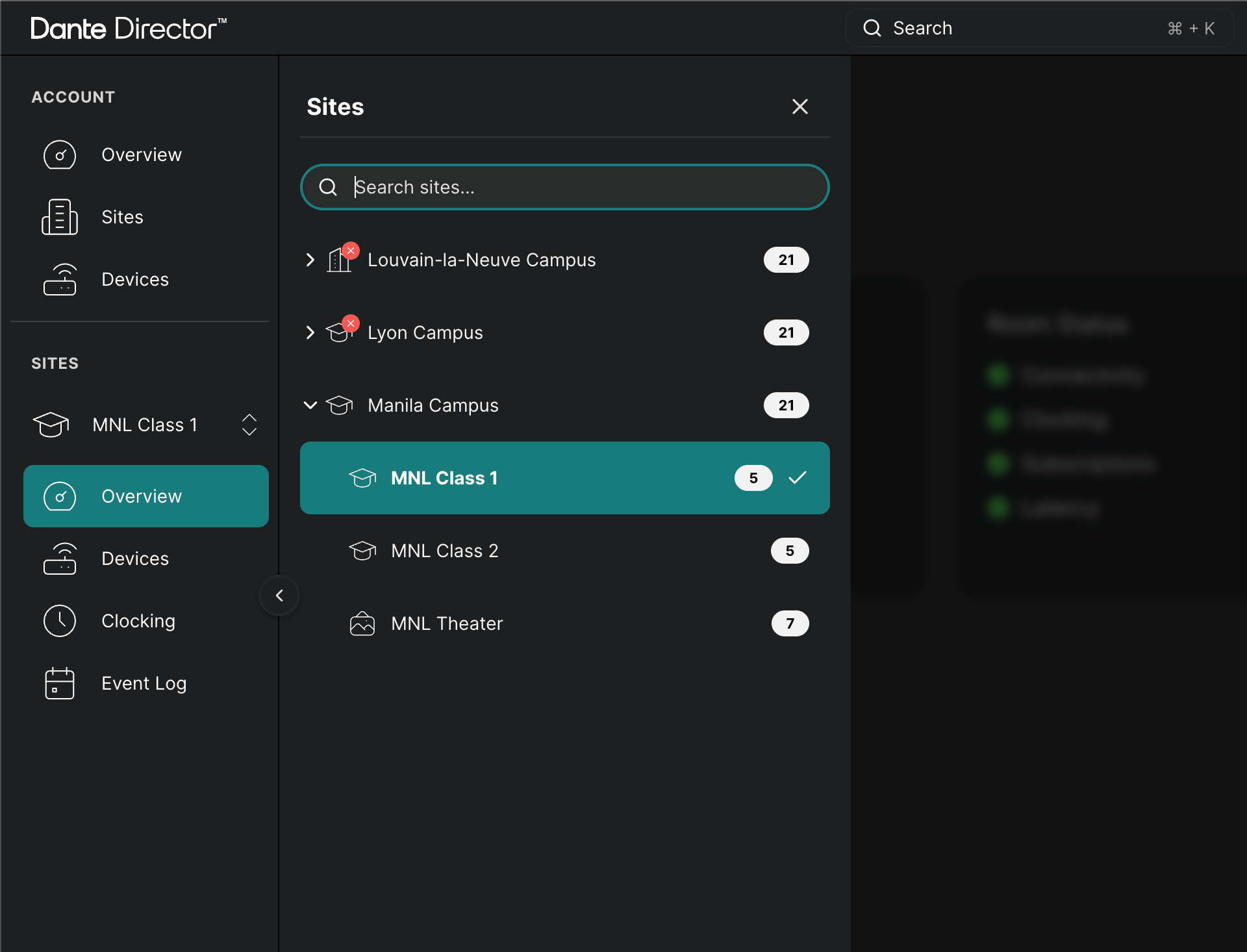Image resolution: width=1247 pixels, height=952 pixels.
Task: Open the Event Log calendar icon
Action: point(60,683)
